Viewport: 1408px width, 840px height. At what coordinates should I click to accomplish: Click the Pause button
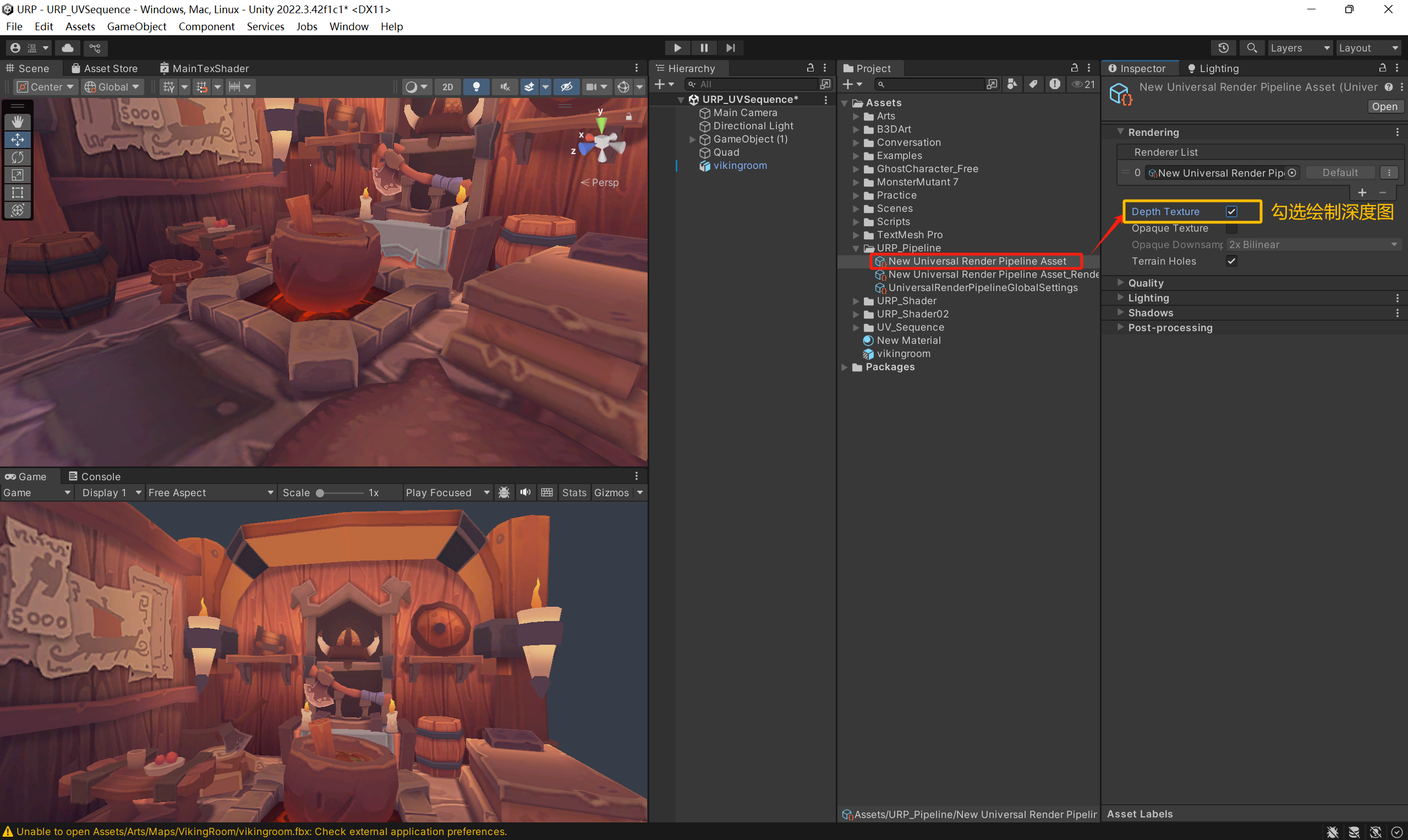pyautogui.click(x=704, y=48)
